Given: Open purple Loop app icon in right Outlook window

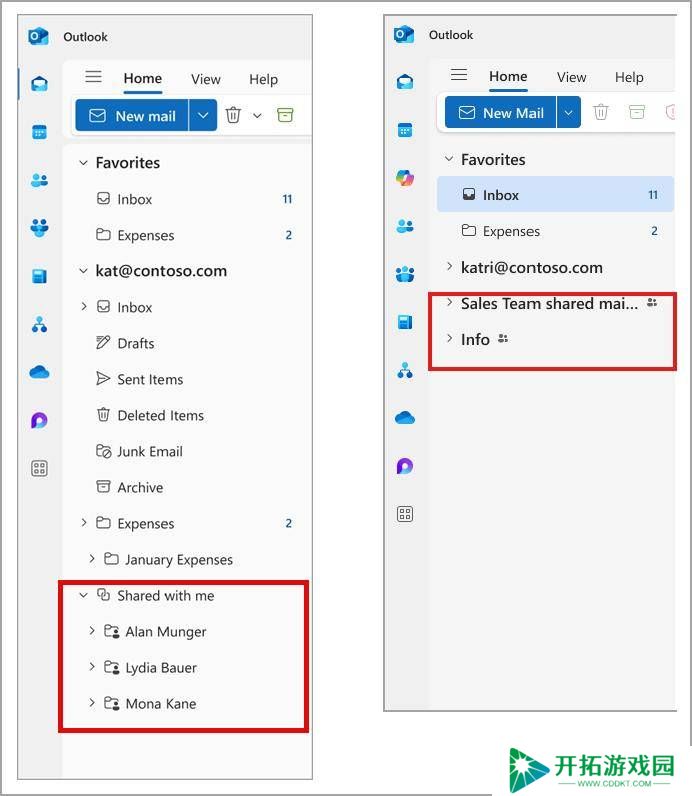Looking at the screenshot, I should click(x=405, y=466).
